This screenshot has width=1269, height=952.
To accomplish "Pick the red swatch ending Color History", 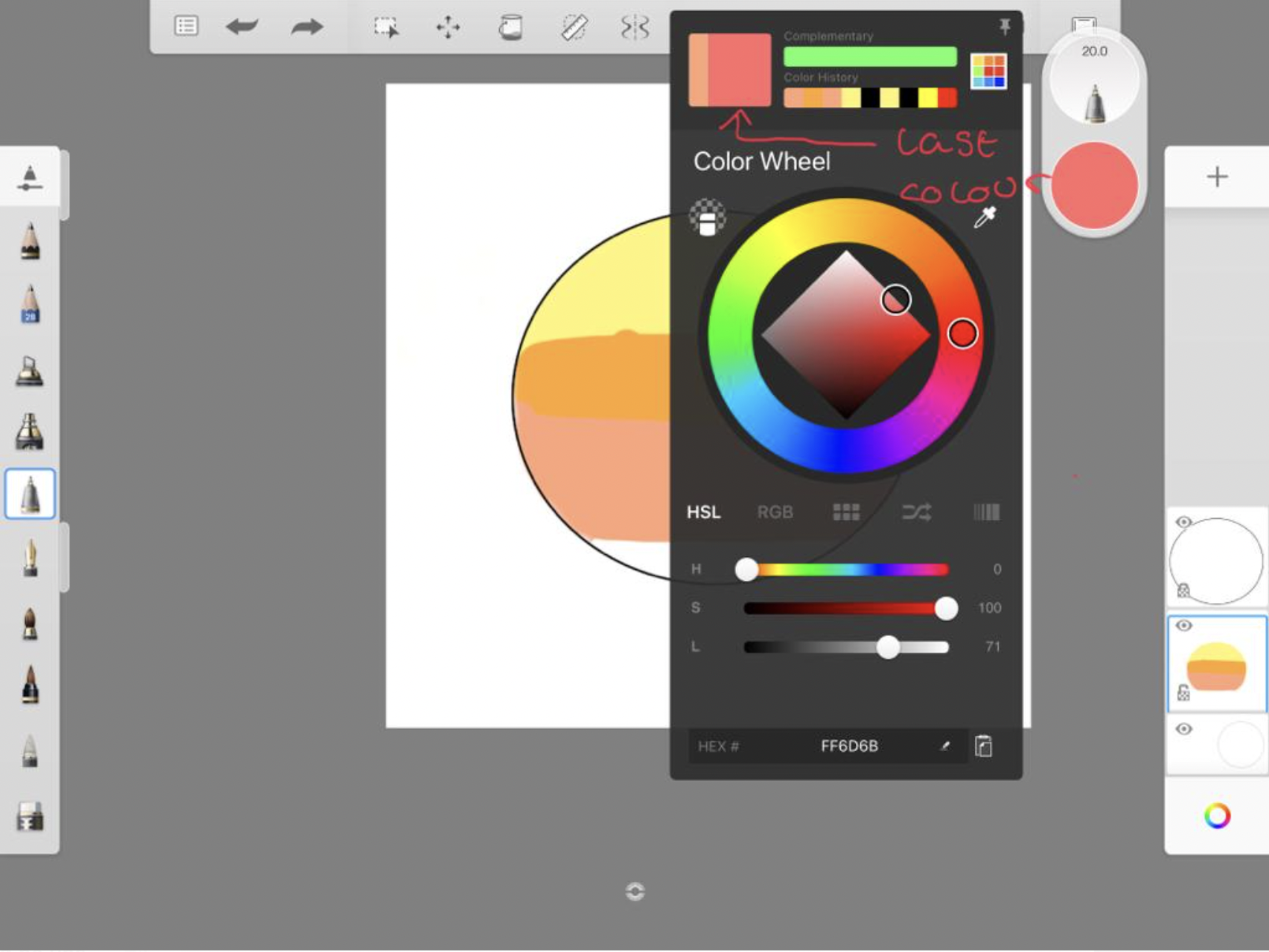I will [x=947, y=98].
